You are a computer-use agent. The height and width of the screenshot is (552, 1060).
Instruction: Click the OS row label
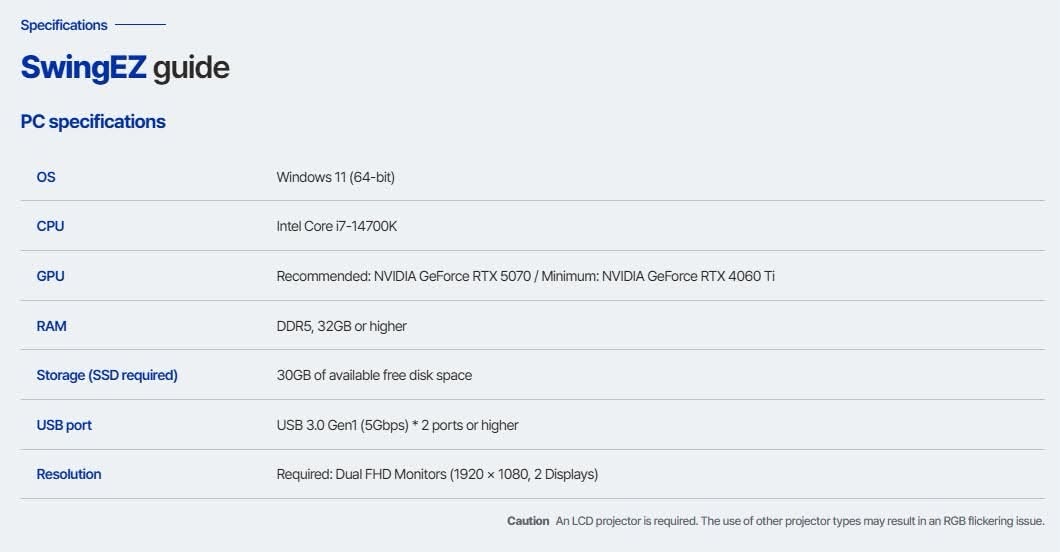click(x=46, y=177)
